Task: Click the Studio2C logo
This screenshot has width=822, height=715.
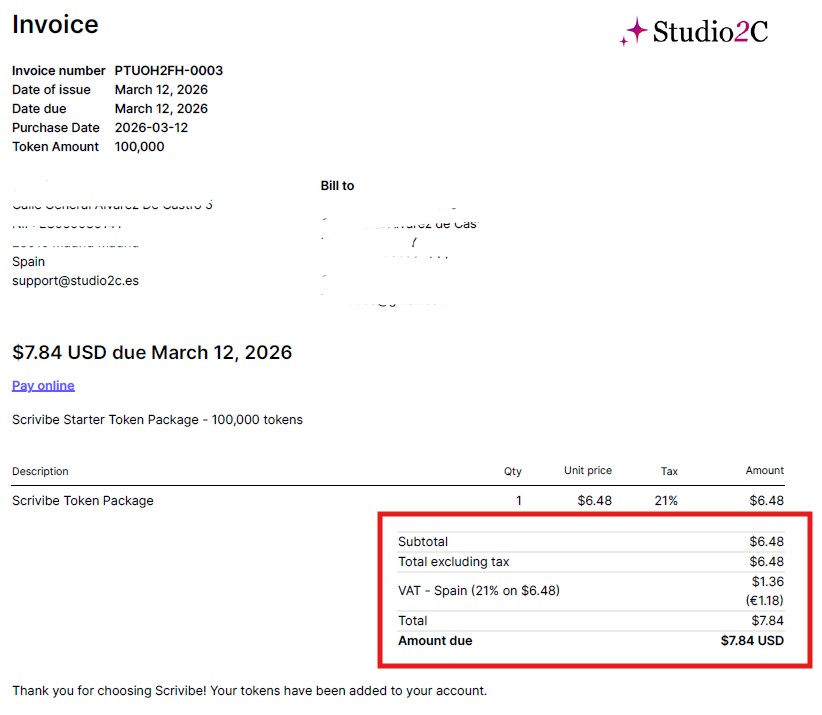Action: 694,31
